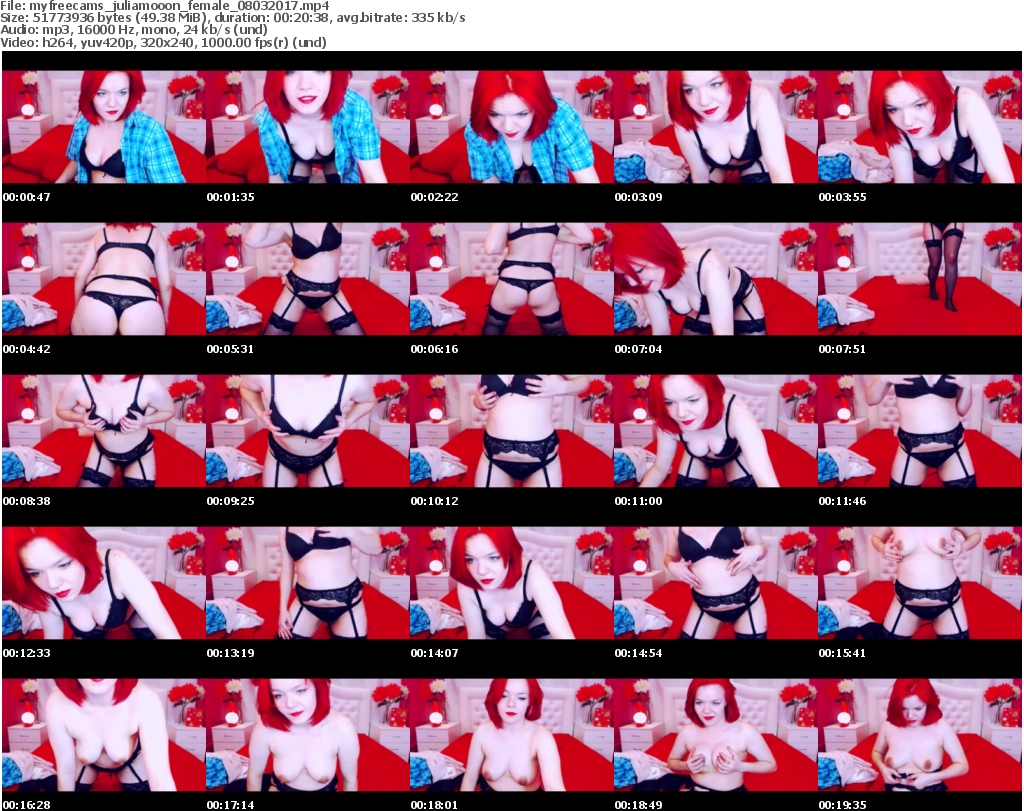
Task: Click the 00:08:38 timestamp label
Action: [27, 501]
